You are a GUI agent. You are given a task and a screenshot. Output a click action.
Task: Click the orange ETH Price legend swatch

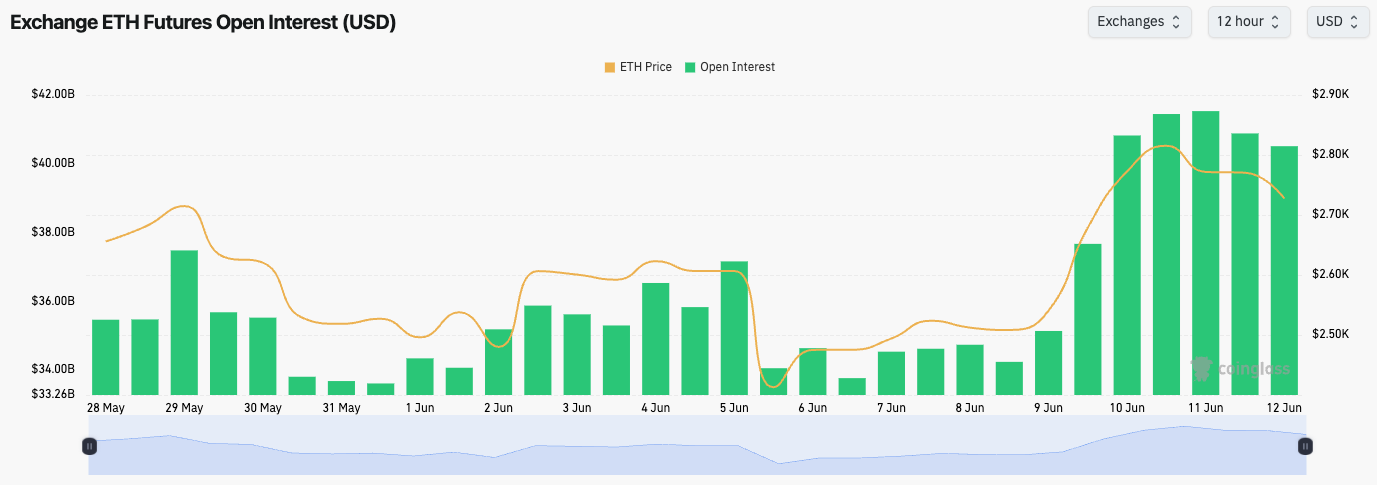[610, 67]
